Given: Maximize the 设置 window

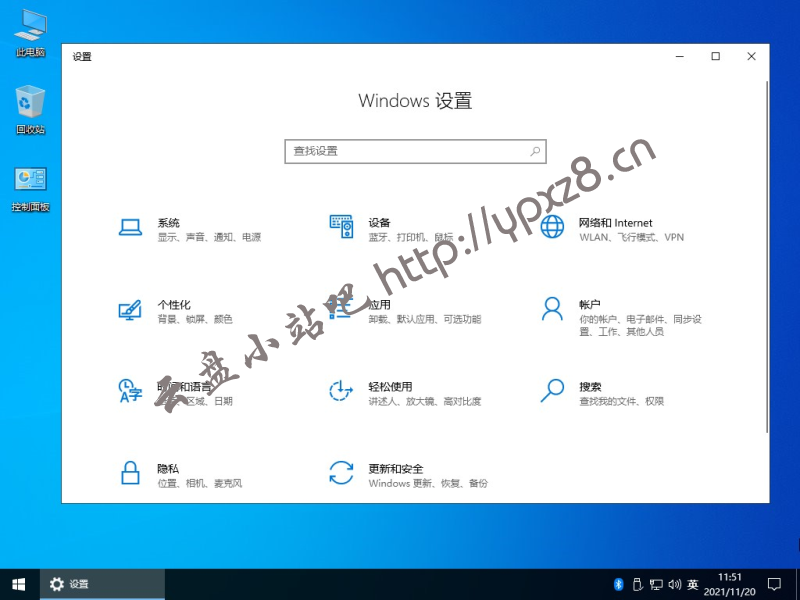Looking at the screenshot, I should click(x=715, y=56).
